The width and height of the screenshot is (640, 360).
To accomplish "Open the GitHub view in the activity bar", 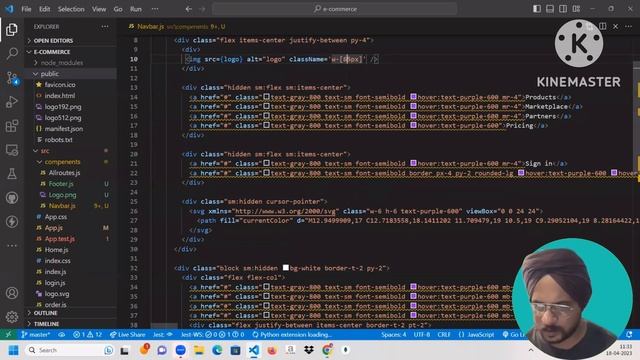I will (12, 198).
